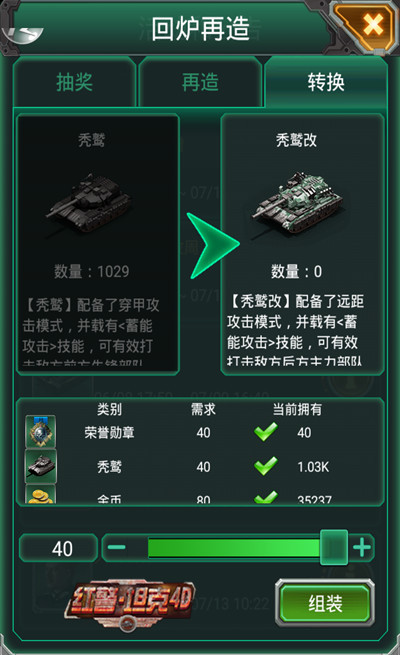Increase quantity with the plus button
Image resolution: width=400 pixels, height=655 pixels.
point(362,547)
